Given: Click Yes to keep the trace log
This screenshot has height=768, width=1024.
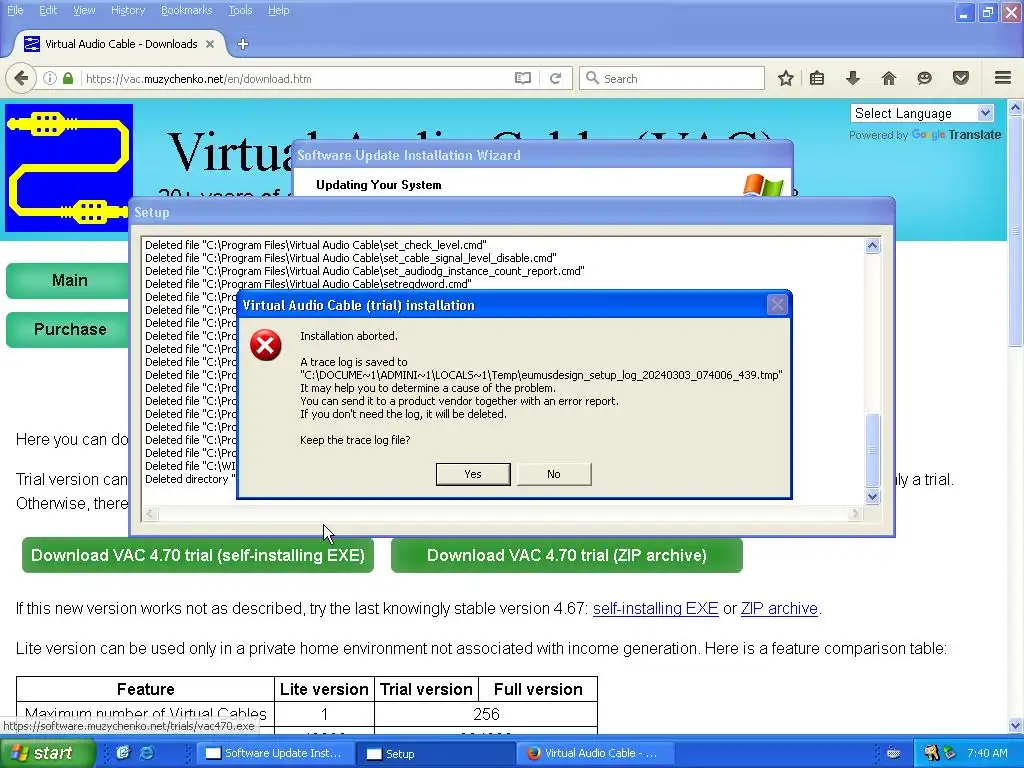Looking at the screenshot, I should coord(473,474).
